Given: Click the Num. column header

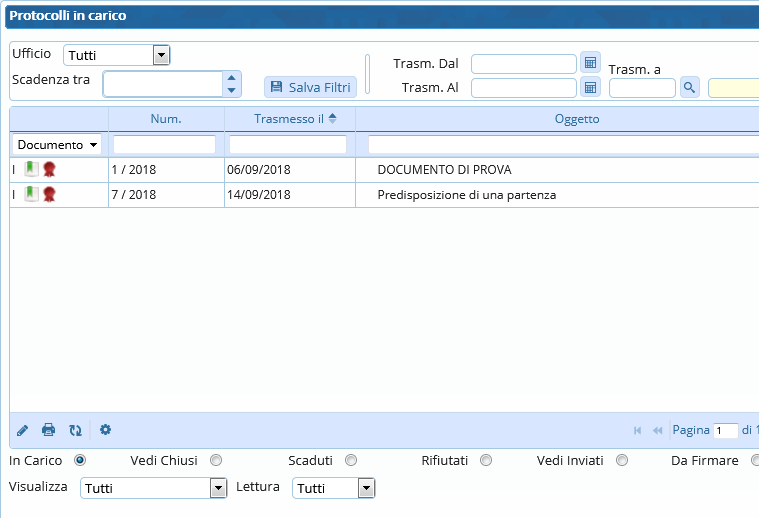Looking at the screenshot, I should click(x=166, y=119).
